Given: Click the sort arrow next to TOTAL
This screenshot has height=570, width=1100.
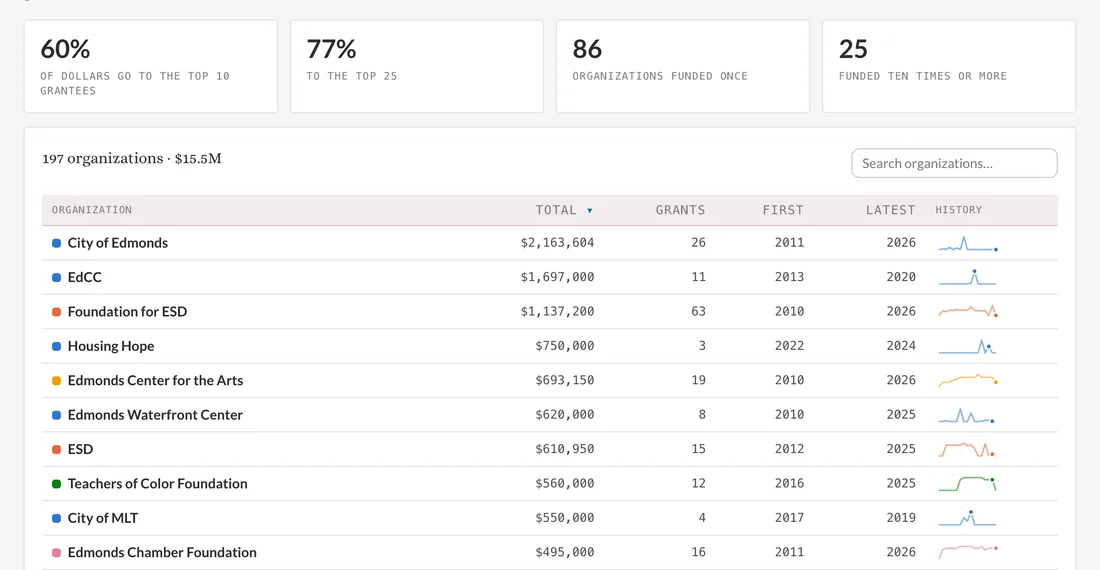Looking at the screenshot, I should click(589, 210).
